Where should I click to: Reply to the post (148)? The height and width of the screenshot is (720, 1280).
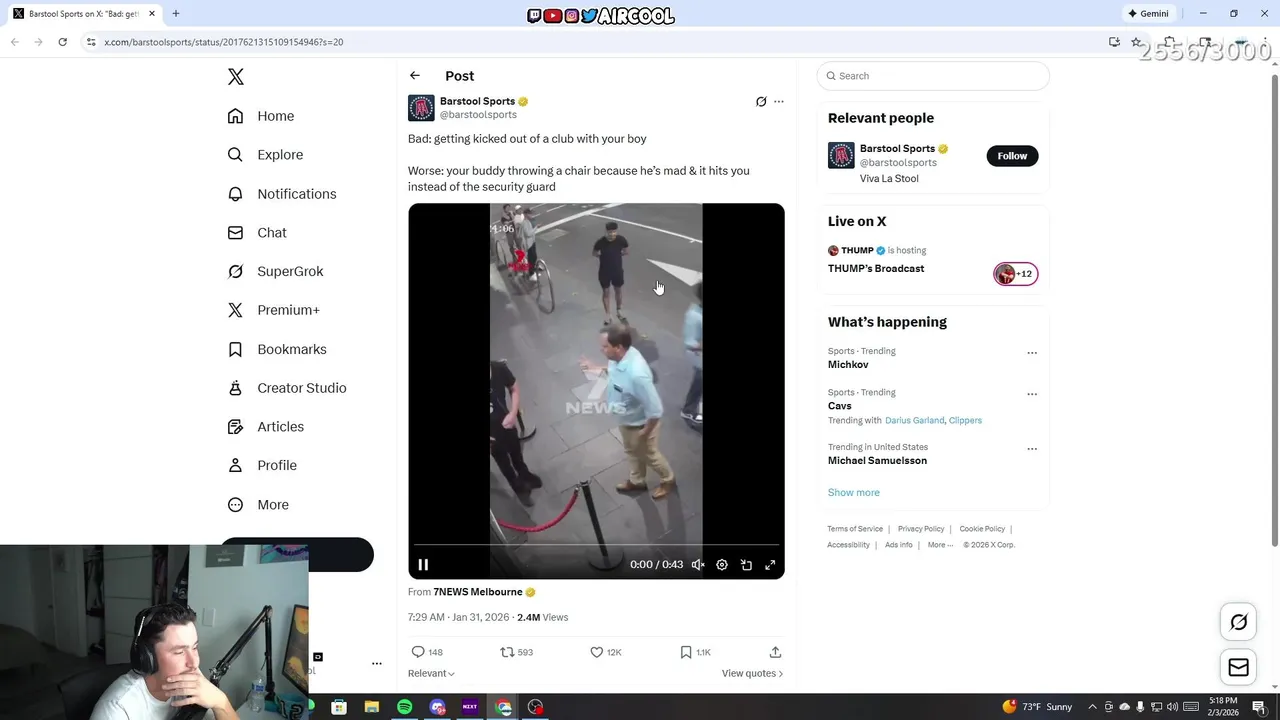(x=427, y=652)
